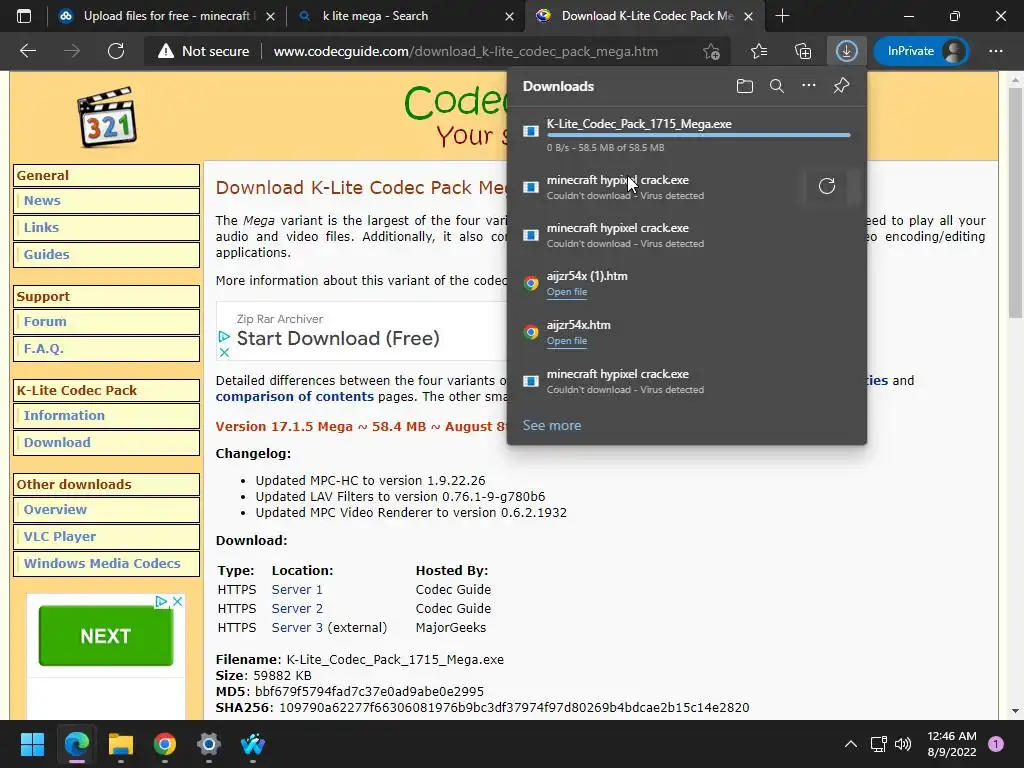Open a new browser tab
Image resolution: width=1024 pixels, height=768 pixels.
coord(782,16)
